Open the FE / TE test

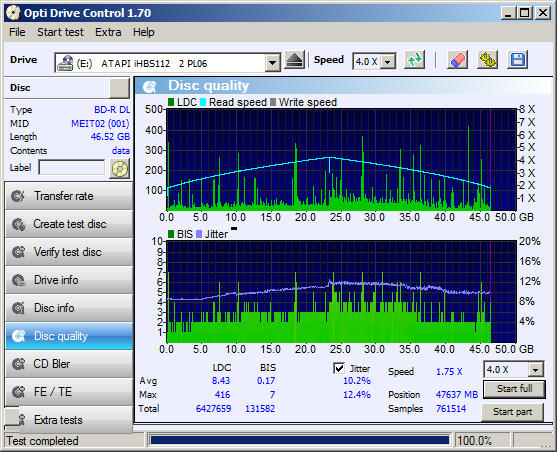(69, 392)
